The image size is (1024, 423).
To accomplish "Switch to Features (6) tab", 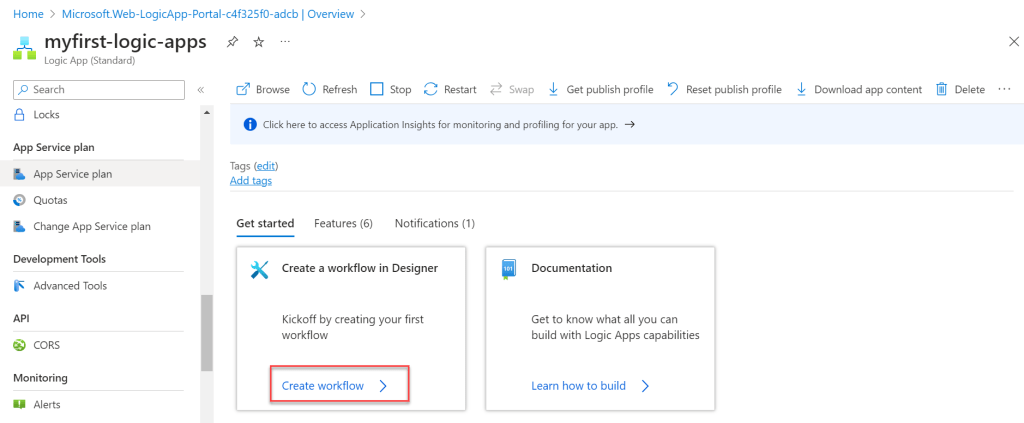I will 344,223.
